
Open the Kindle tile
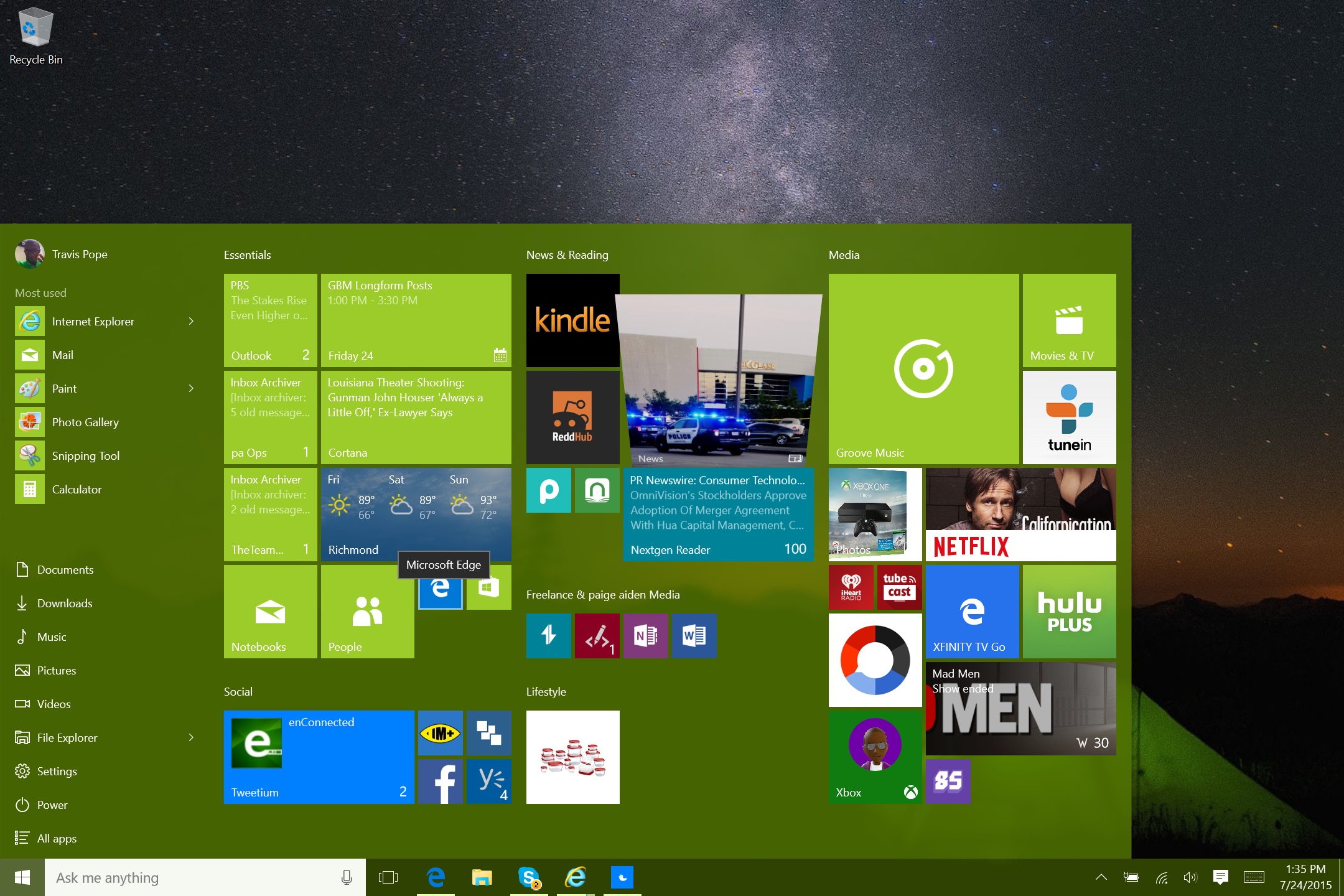click(572, 320)
